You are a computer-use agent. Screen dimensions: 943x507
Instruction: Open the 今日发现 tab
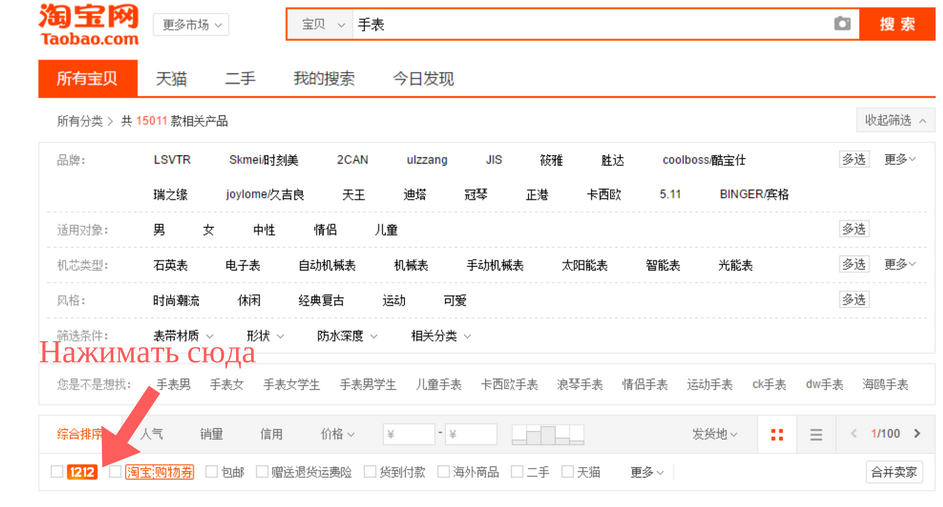pyautogui.click(x=423, y=79)
